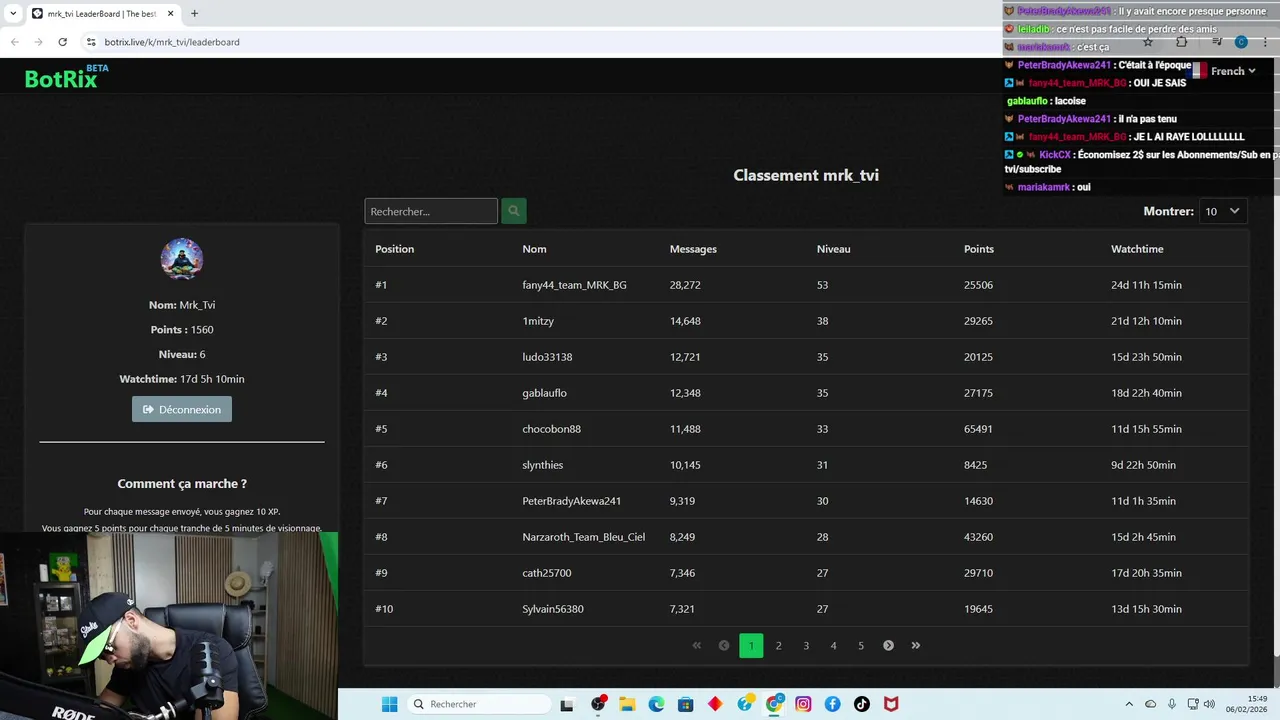Viewport: 1280px width, 720px height.
Task: Show hidden system tray icons chevron
Action: (1129, 704)
